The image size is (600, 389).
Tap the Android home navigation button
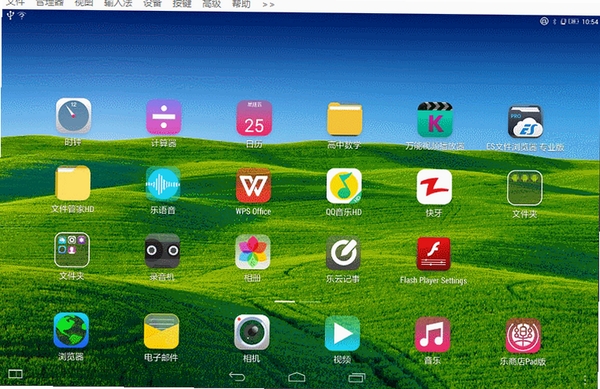tap(297, 377)
